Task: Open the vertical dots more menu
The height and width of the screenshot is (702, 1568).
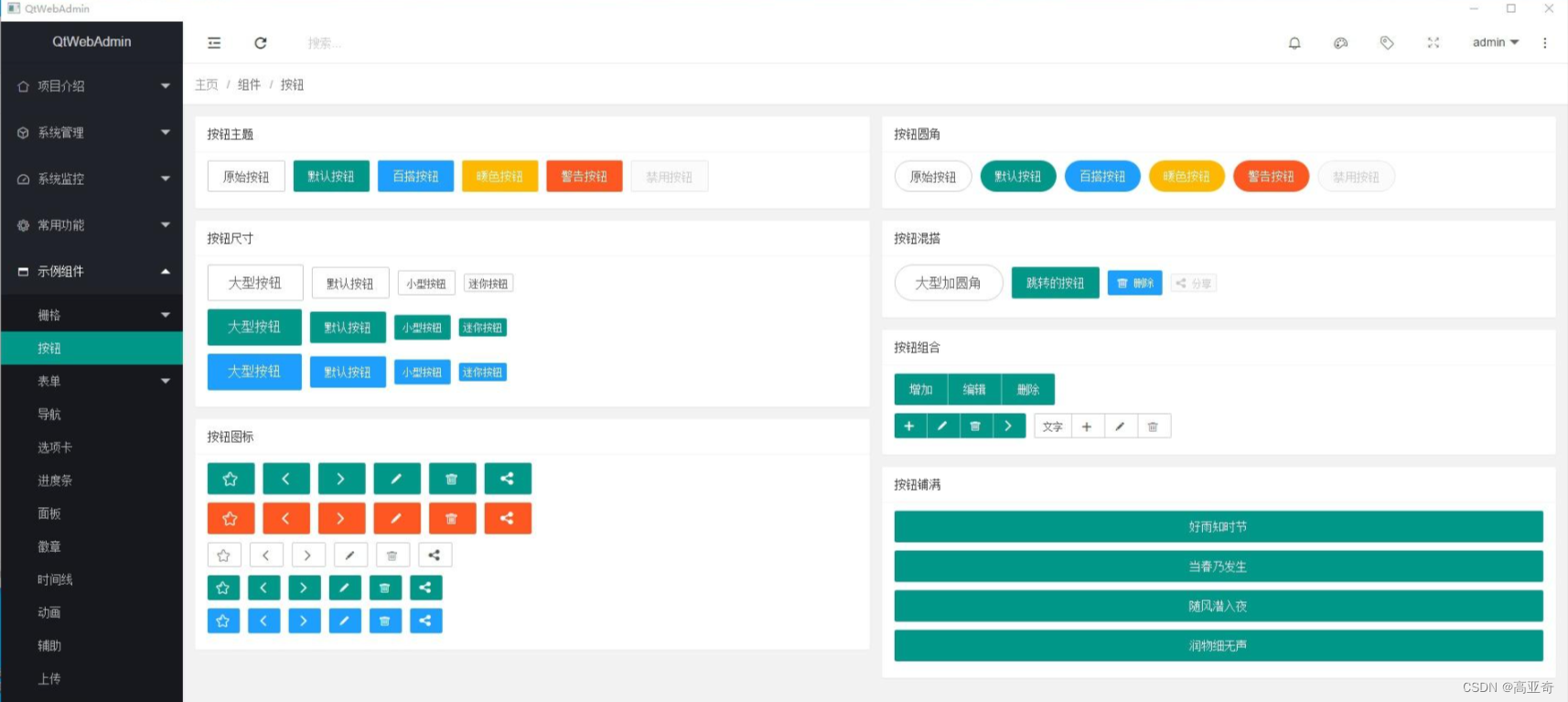Action: tap(1545, 43)
